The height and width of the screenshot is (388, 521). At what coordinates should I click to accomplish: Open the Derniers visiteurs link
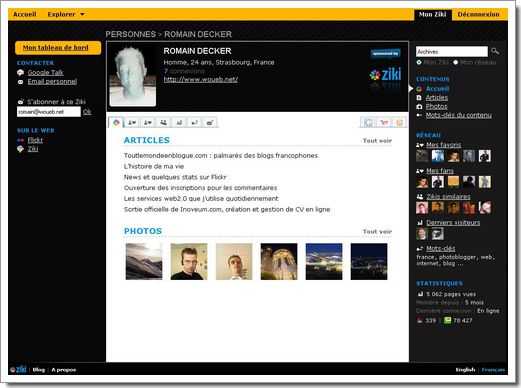[453, 223]
